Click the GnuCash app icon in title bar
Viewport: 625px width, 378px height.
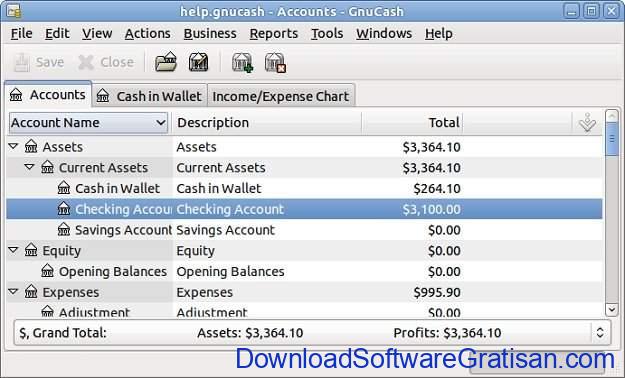click(14, 11)
